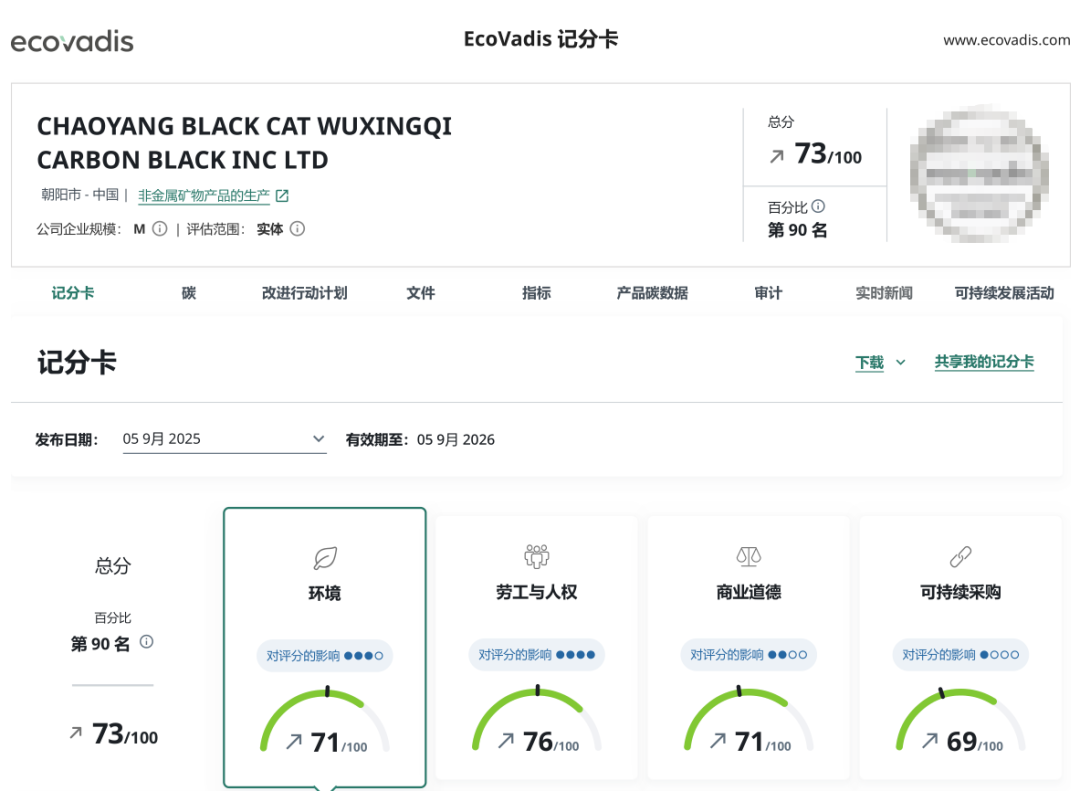Open the 下载 dropdown
Viewport: 1080px width, 791px height.
(878, 364)
